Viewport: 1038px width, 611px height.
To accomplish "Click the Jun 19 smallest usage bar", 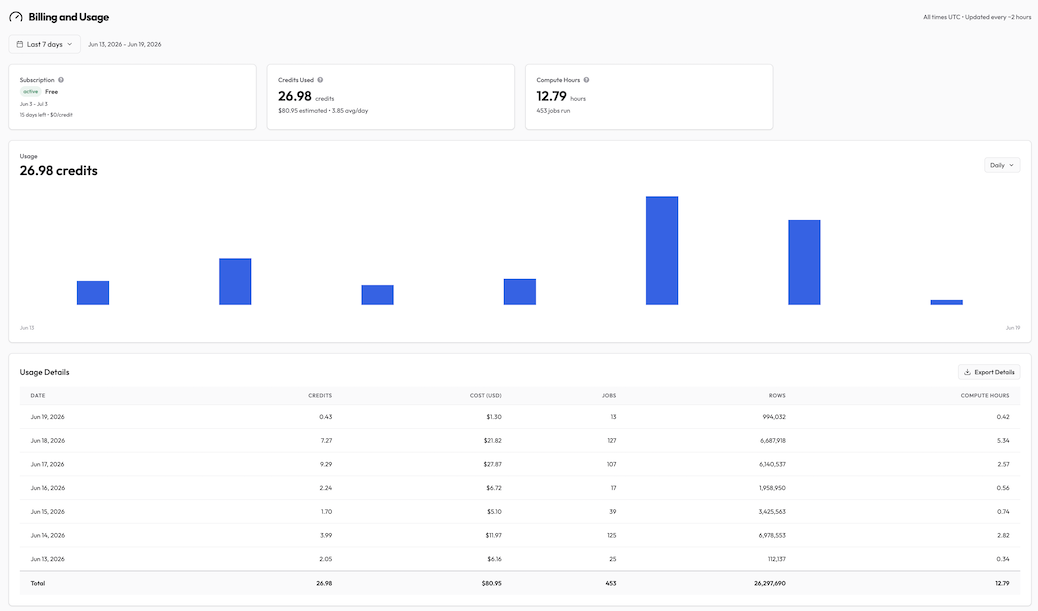I will 947,303.
